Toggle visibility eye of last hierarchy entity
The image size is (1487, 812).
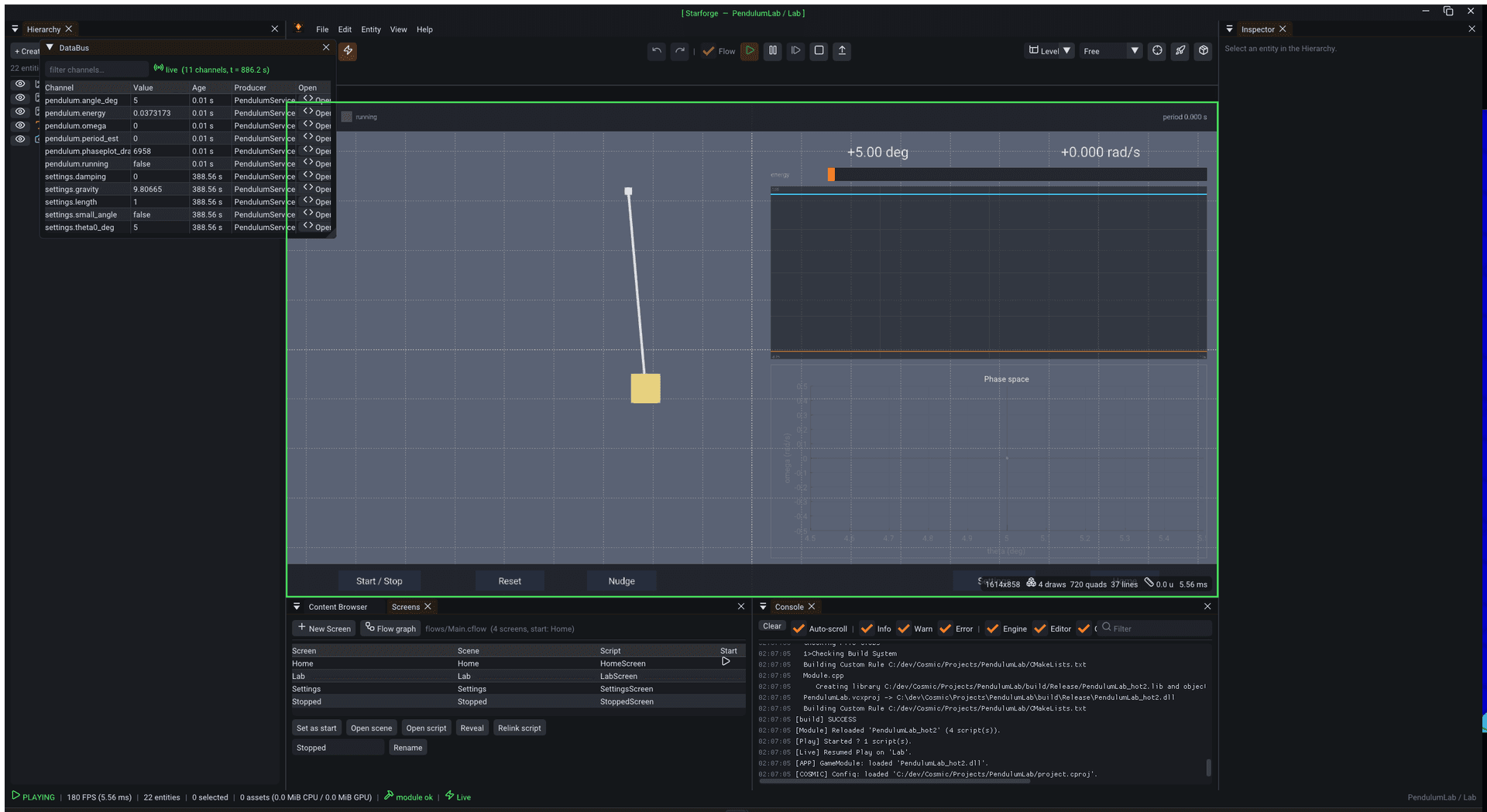click(x=20, y=139)
